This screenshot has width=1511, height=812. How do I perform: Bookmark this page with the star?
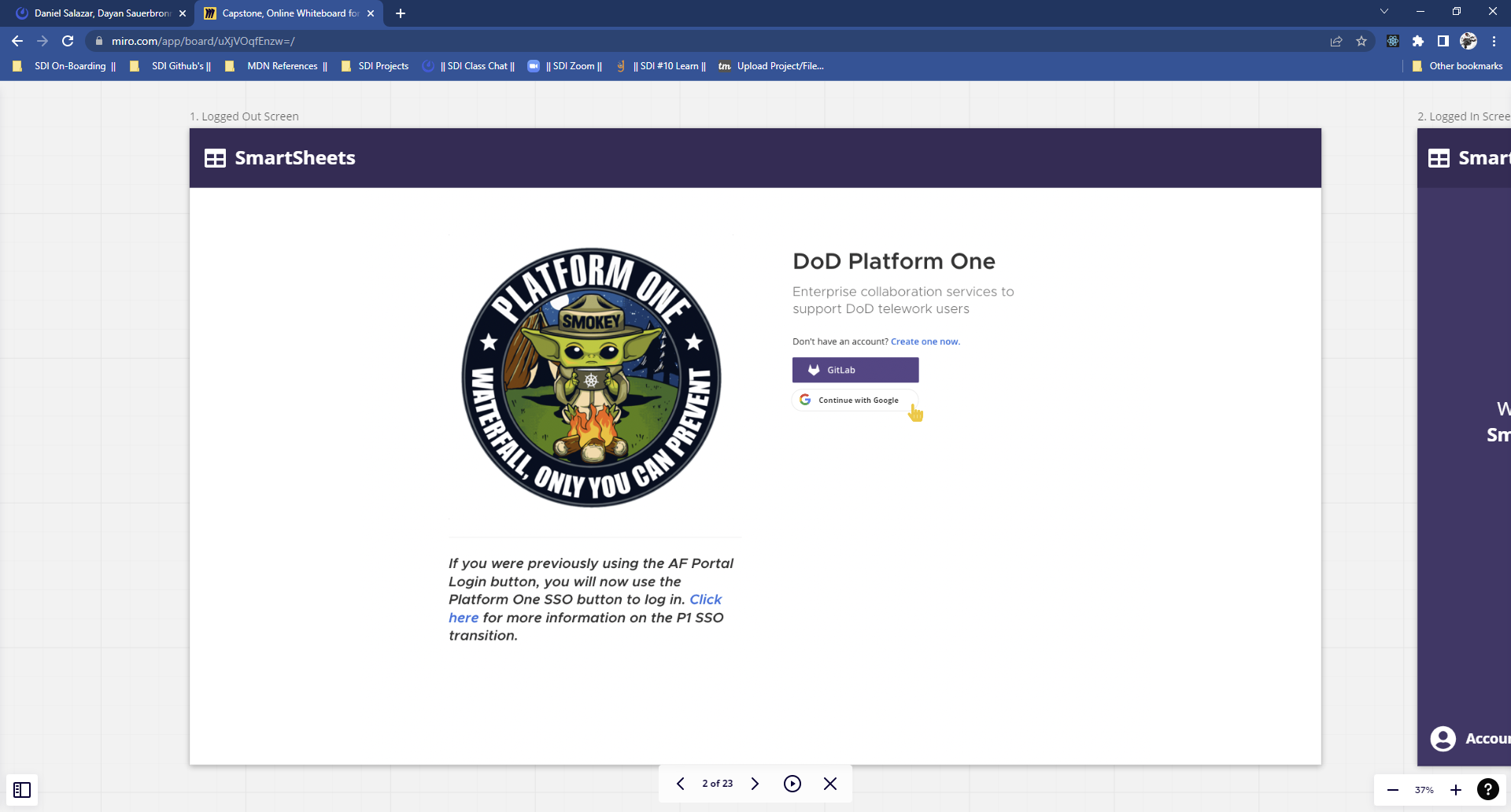coord(1361,41)
